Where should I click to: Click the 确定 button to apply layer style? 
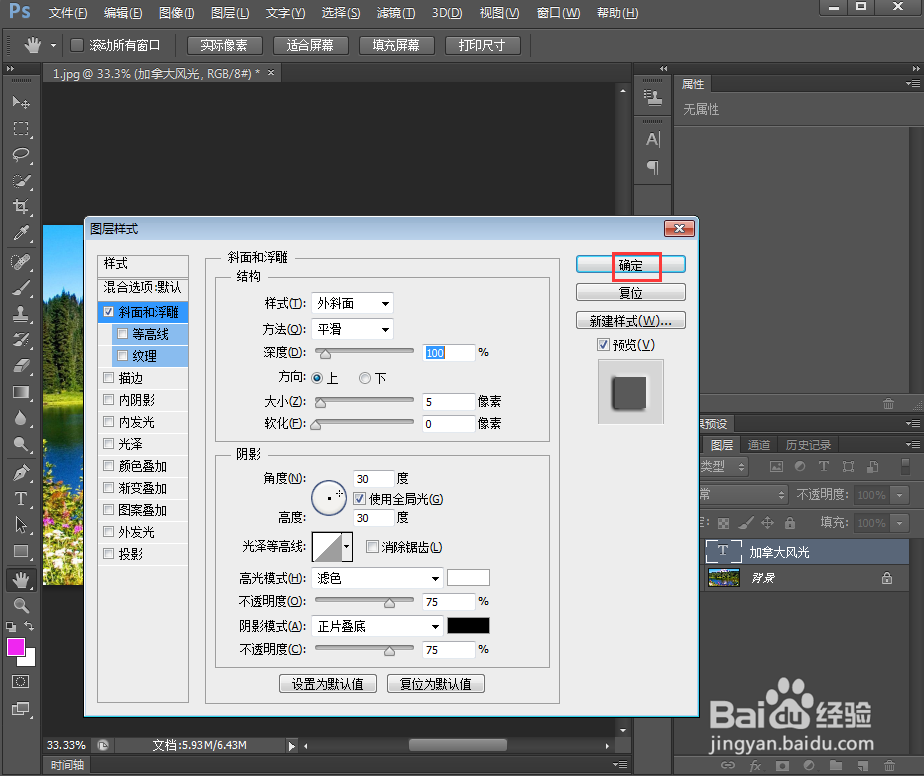click(631, 267)
